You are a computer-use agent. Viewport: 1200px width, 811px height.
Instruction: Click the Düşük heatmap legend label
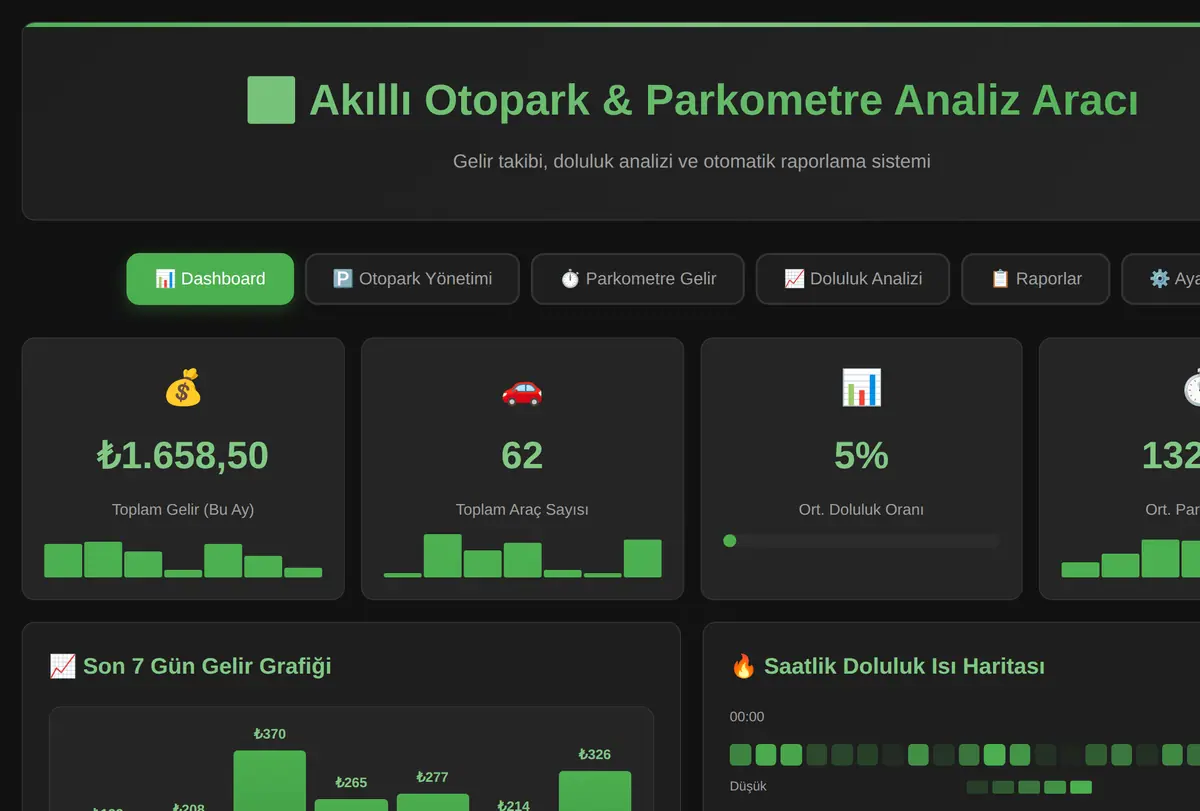tap(748, 786)
